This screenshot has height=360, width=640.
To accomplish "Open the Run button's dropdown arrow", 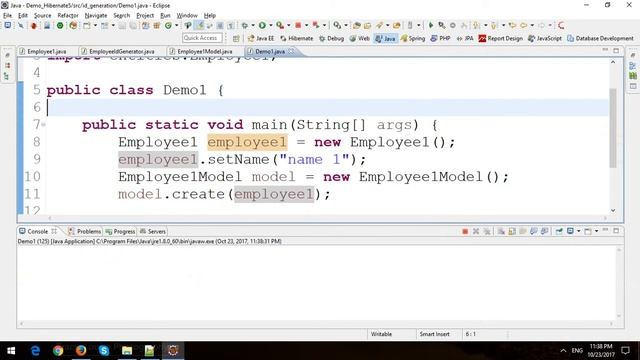I will coord(270,25).
